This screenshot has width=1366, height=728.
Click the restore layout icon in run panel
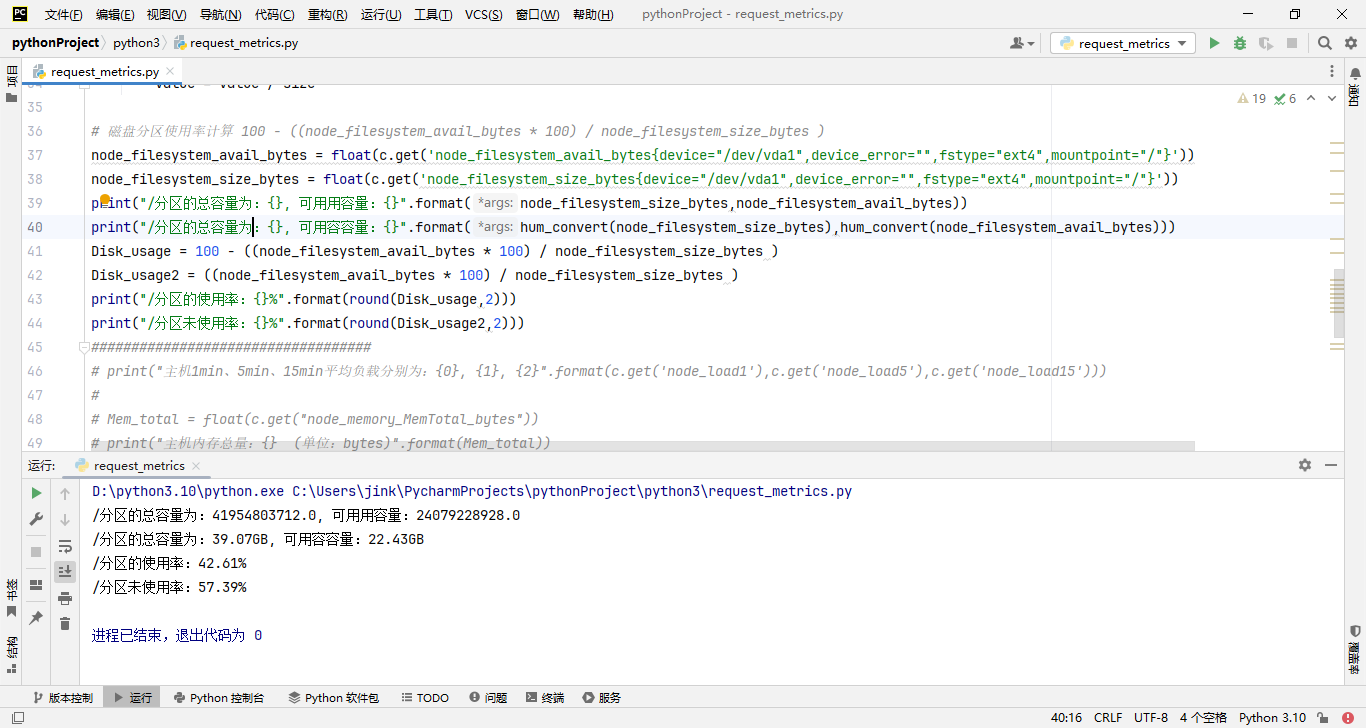point(36,585)
